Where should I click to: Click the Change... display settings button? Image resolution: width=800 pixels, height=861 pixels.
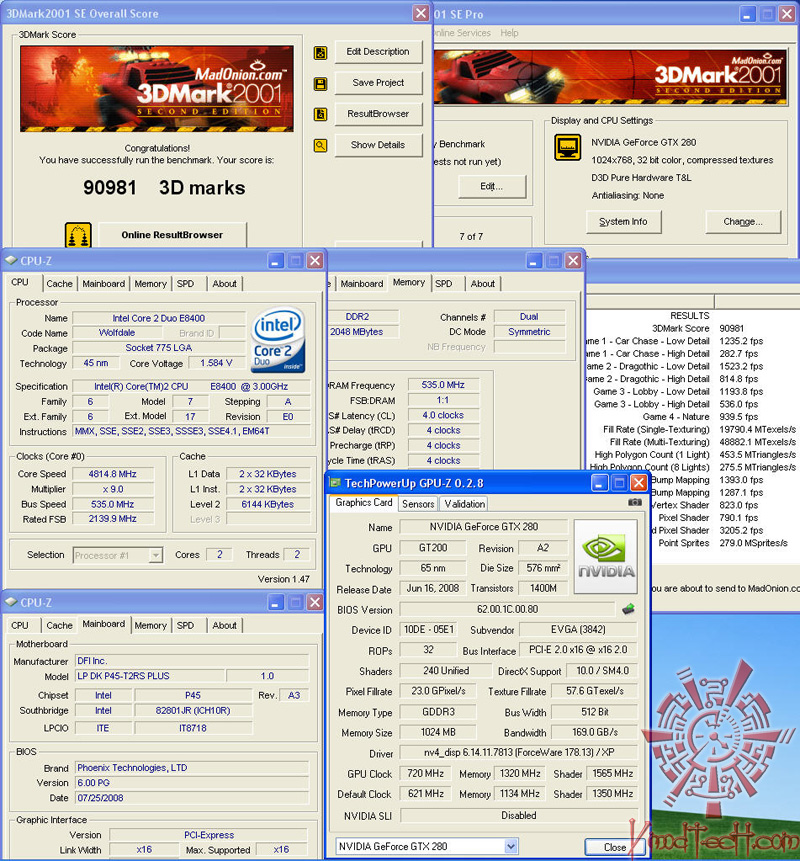pos(743,222)
